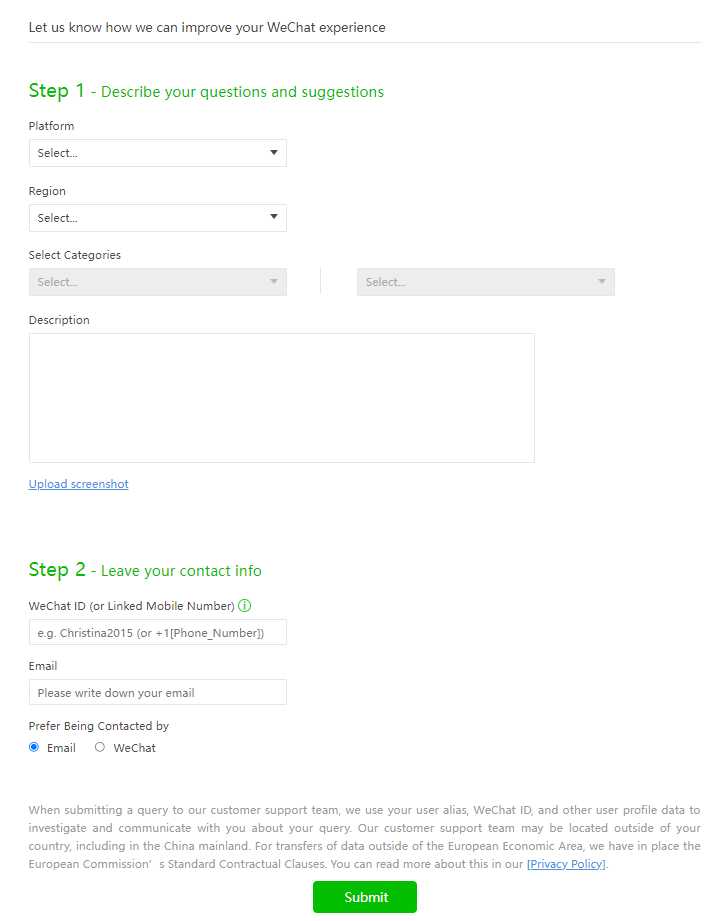The width and height of the screenshot is (724, 921).
Task: Click the green Submit button
Action: tap(365, 897)
